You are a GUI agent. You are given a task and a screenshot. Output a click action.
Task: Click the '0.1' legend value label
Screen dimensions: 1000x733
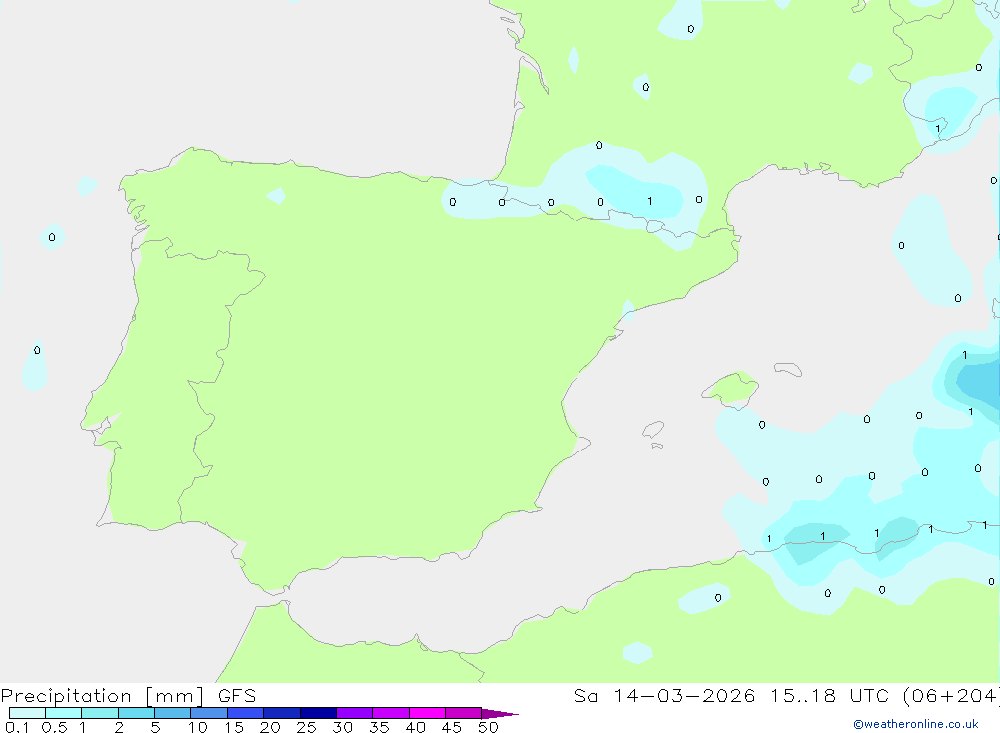(x=17, y=727)
